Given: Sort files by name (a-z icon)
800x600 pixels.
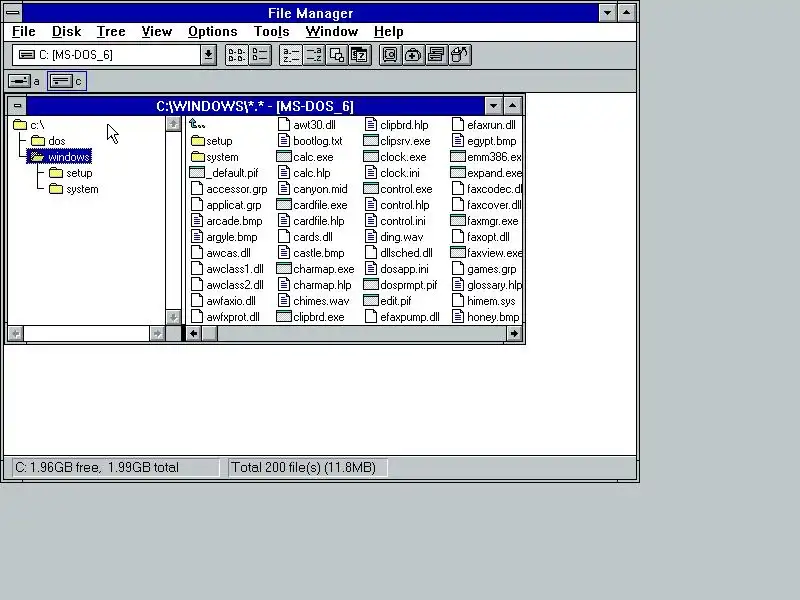Looking at the screenshot, I should tap(291, 55).
